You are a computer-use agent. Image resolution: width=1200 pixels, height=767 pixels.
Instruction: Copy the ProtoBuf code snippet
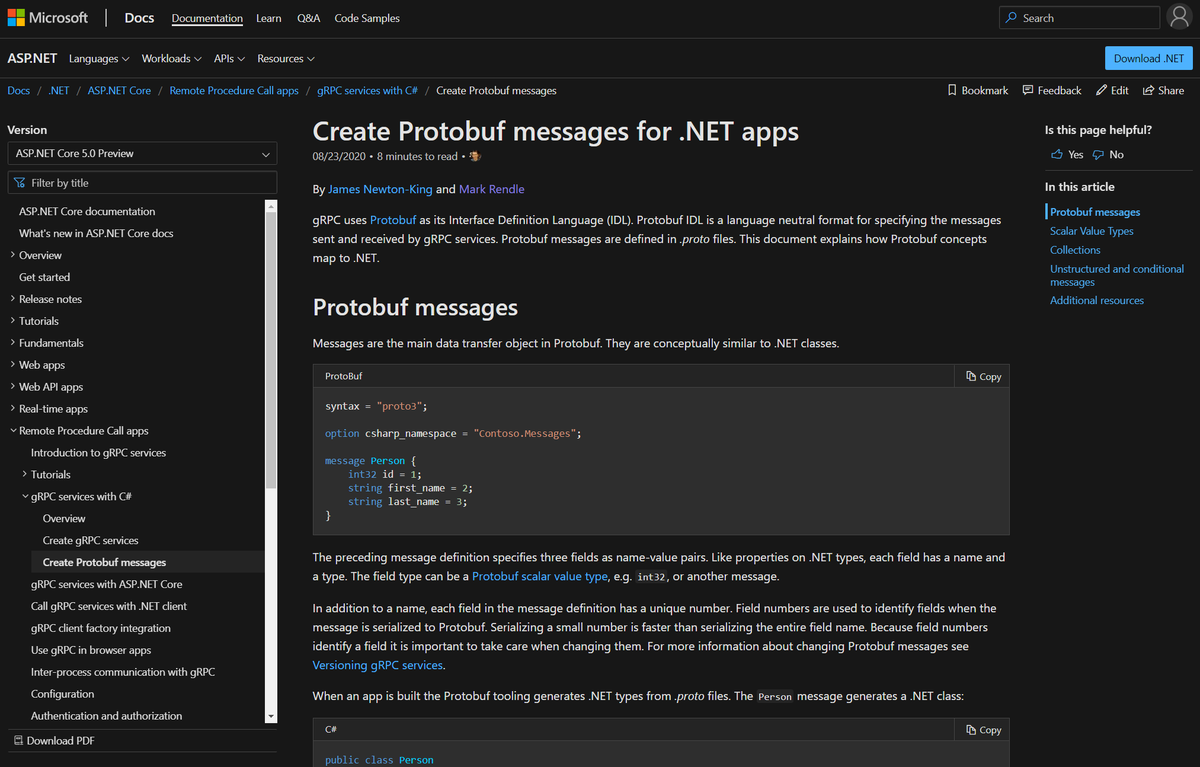982,375
